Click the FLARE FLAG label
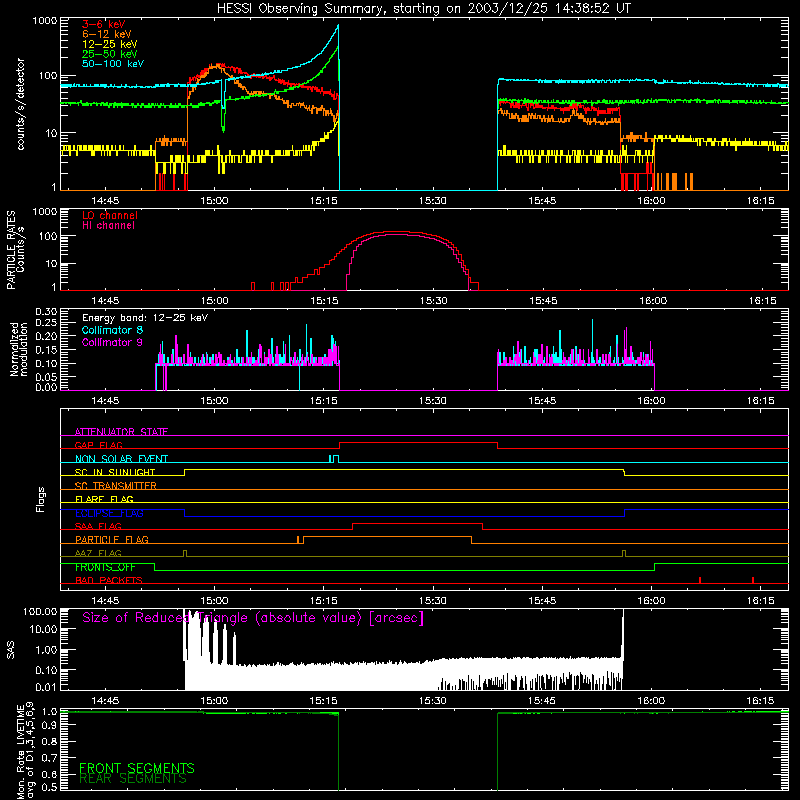800x800 pixels. tap(104, 499)
